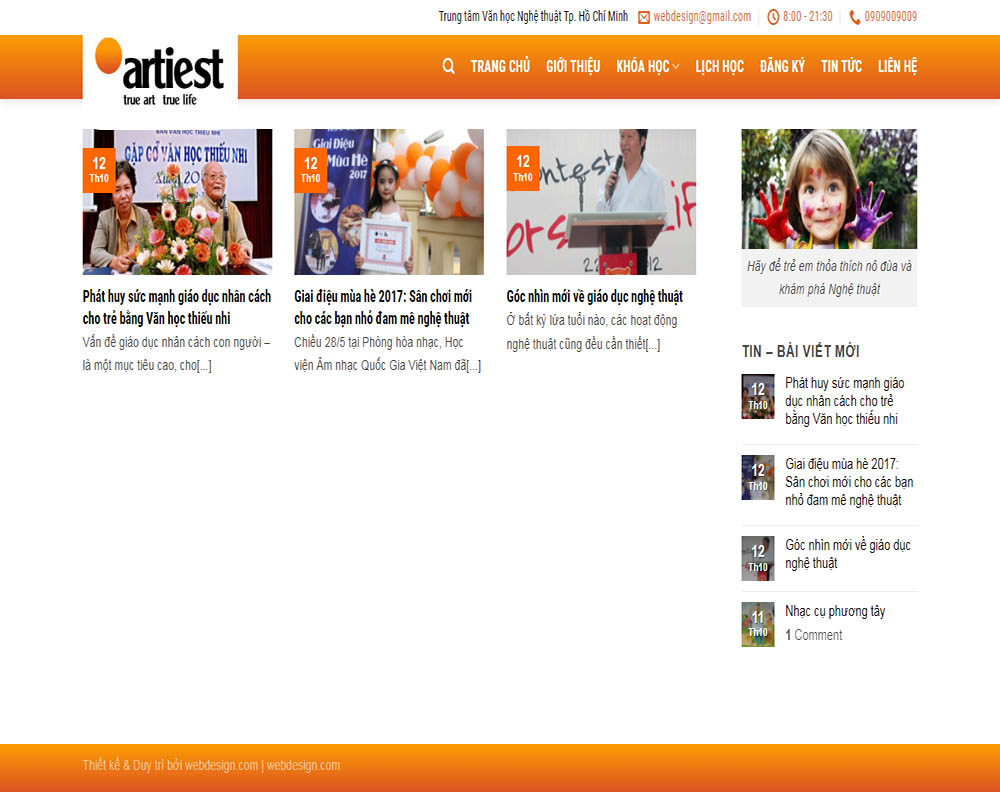Open 'Góc nhìn mới về giáo dục nghệ thuật' title

[594, 297]
